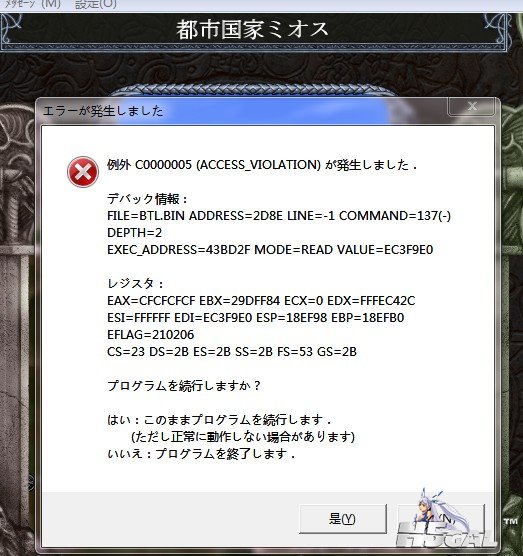Click the EFLAG=210206 line
The width and height of the screenshot is (523, 556).
point(151,334)
